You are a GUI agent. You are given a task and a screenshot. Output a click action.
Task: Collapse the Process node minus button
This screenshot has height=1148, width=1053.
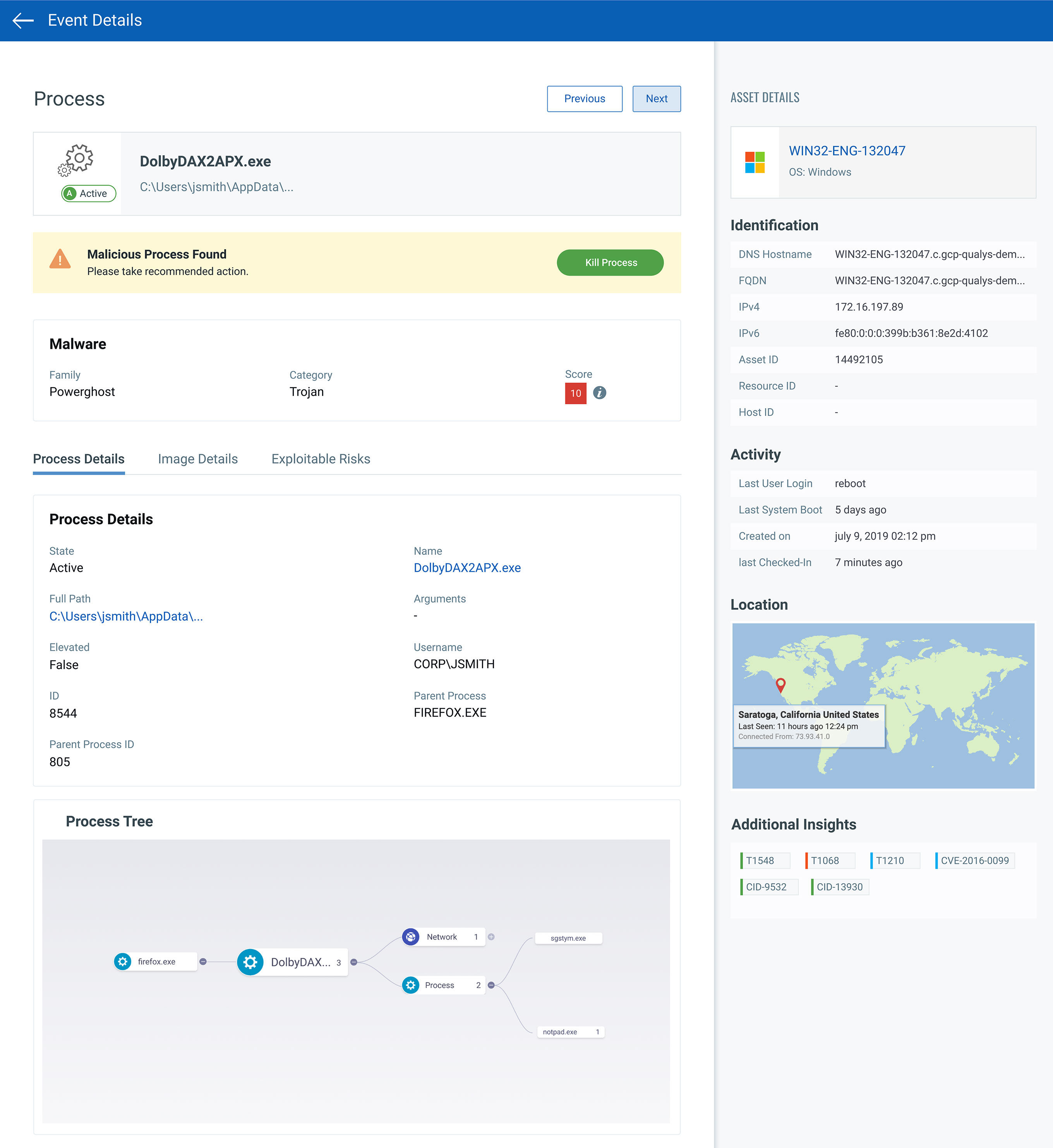point(491,985)
